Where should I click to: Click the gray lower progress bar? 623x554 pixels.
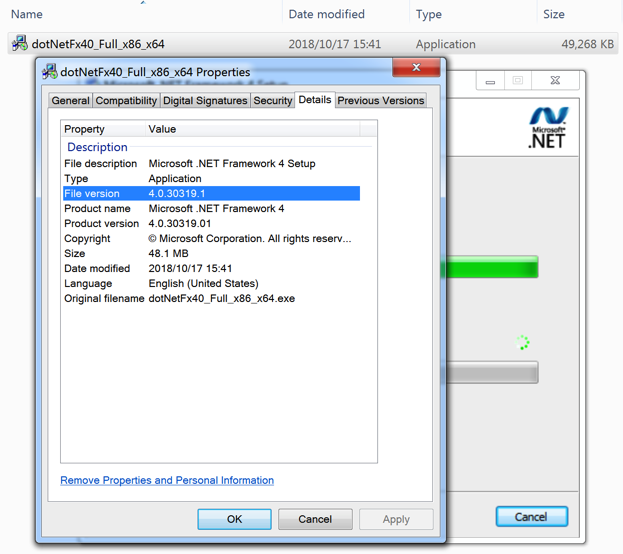[492, 372]
